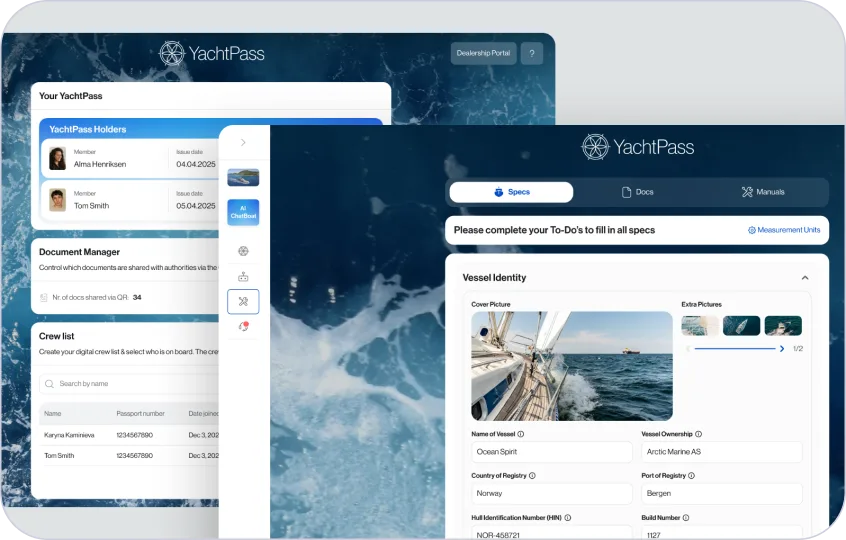
Task: Switch to the Specs tab
Action: (x=511, y=192)
